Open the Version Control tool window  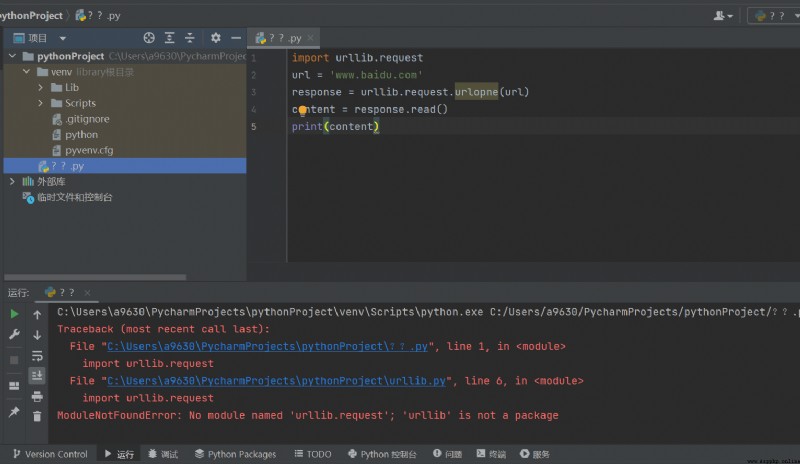(x=50, y=454)
